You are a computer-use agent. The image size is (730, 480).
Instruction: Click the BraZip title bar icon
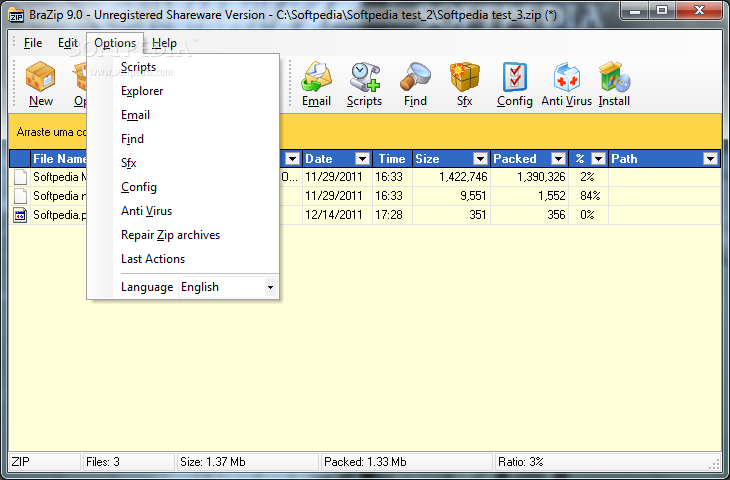[17, 15]
